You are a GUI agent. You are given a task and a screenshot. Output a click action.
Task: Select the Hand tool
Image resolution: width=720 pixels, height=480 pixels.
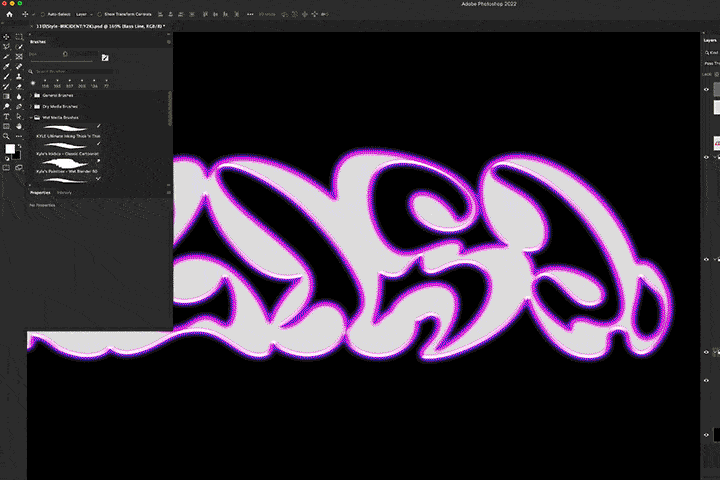coord(19,126)
